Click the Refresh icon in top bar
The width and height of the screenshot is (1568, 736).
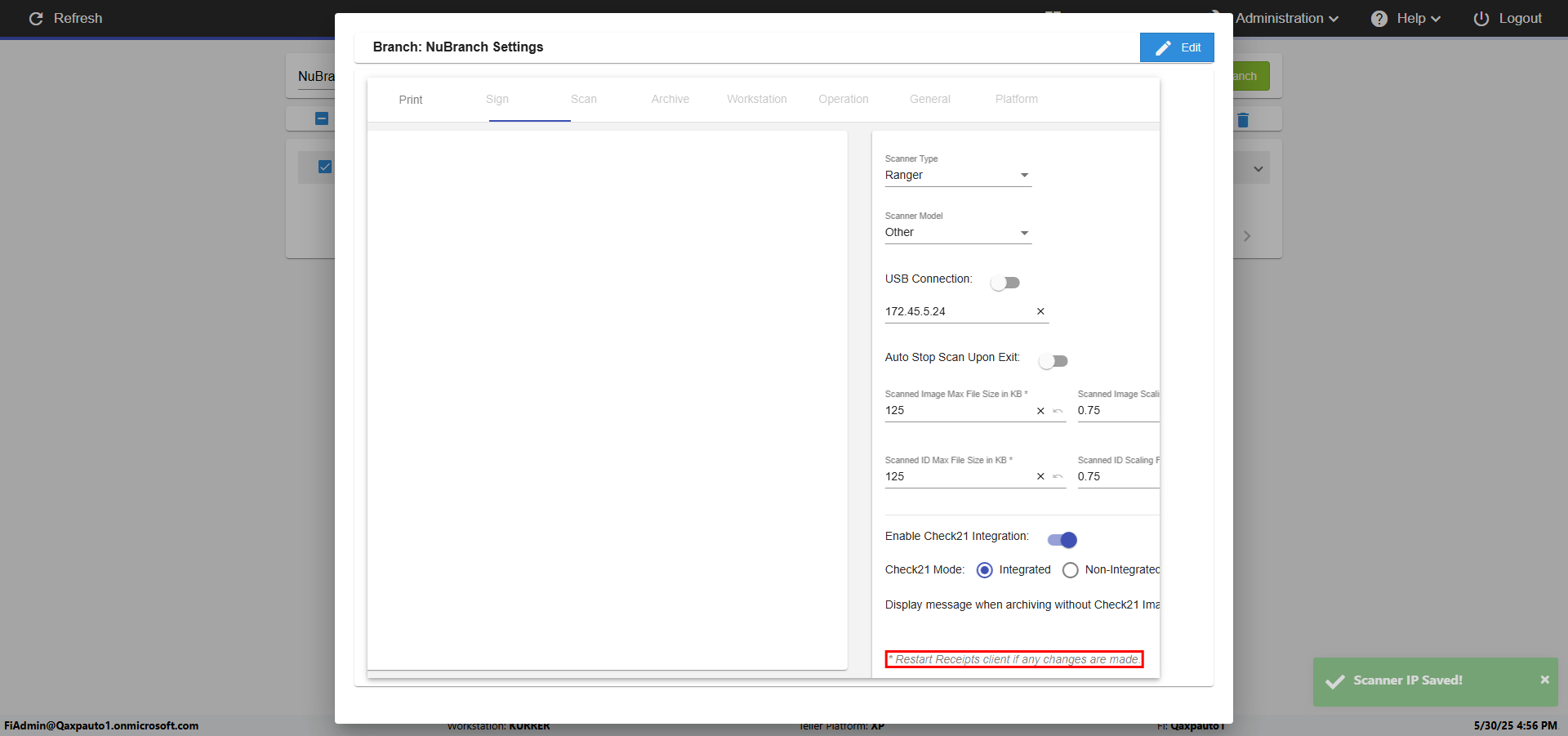(36, 18)
